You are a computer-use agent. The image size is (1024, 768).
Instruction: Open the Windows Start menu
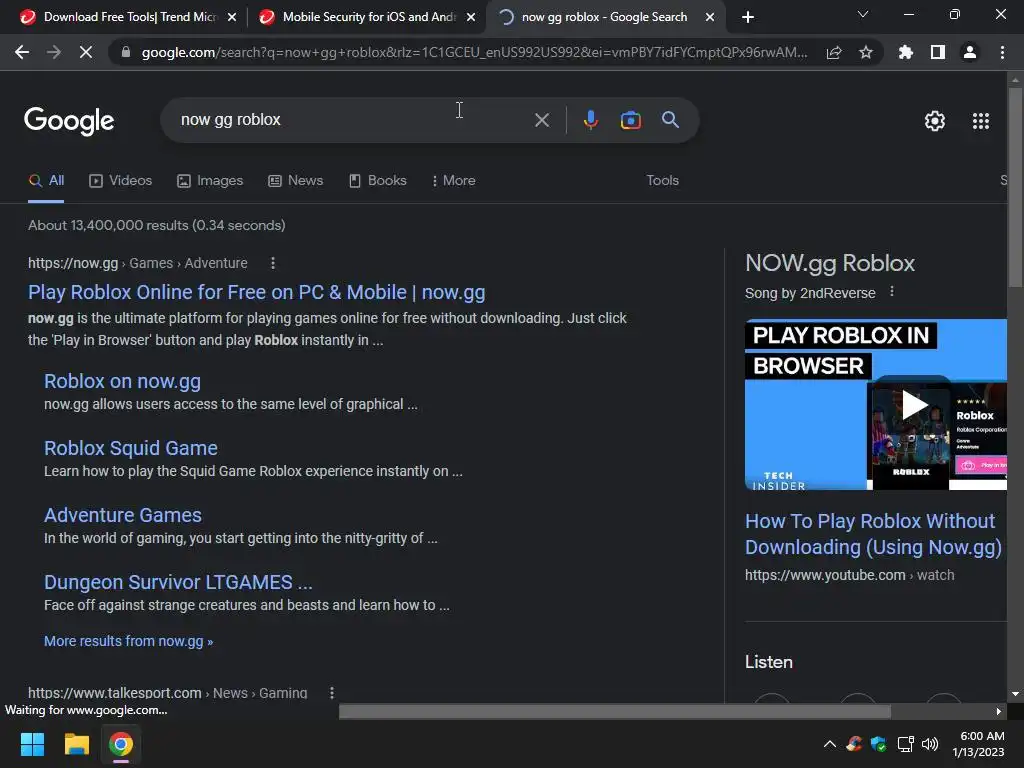(32, 744)
